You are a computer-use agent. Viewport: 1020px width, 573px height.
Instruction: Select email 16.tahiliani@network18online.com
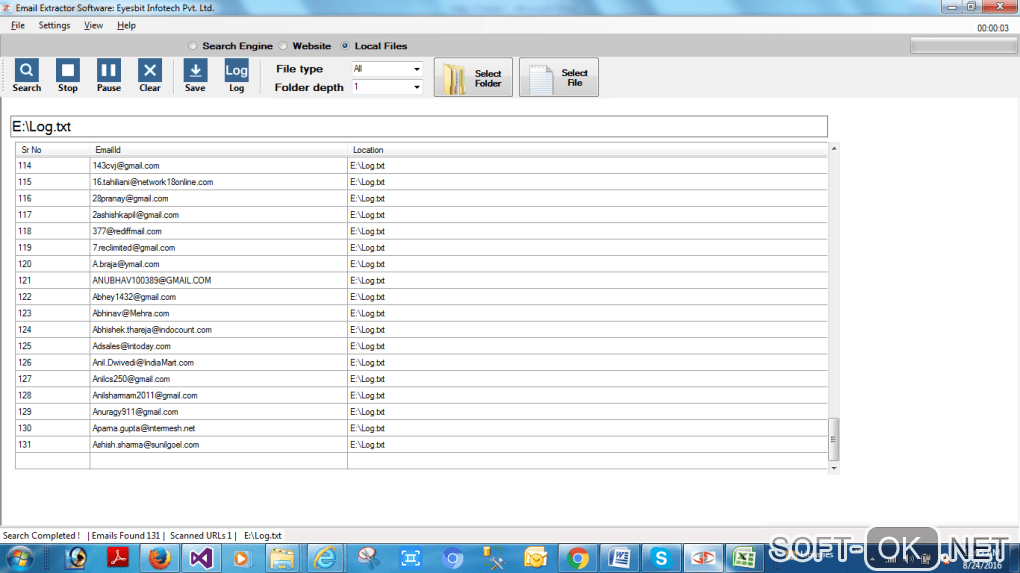[x=152, y=182]
